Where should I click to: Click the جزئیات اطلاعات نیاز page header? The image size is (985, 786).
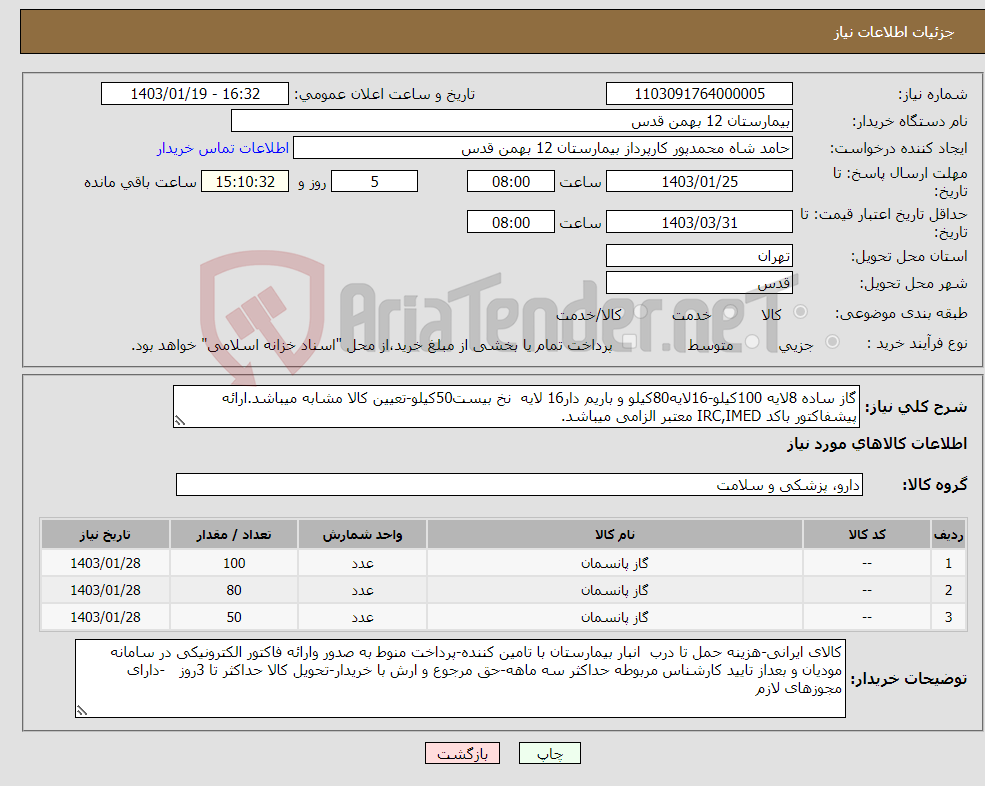(893, 32)
